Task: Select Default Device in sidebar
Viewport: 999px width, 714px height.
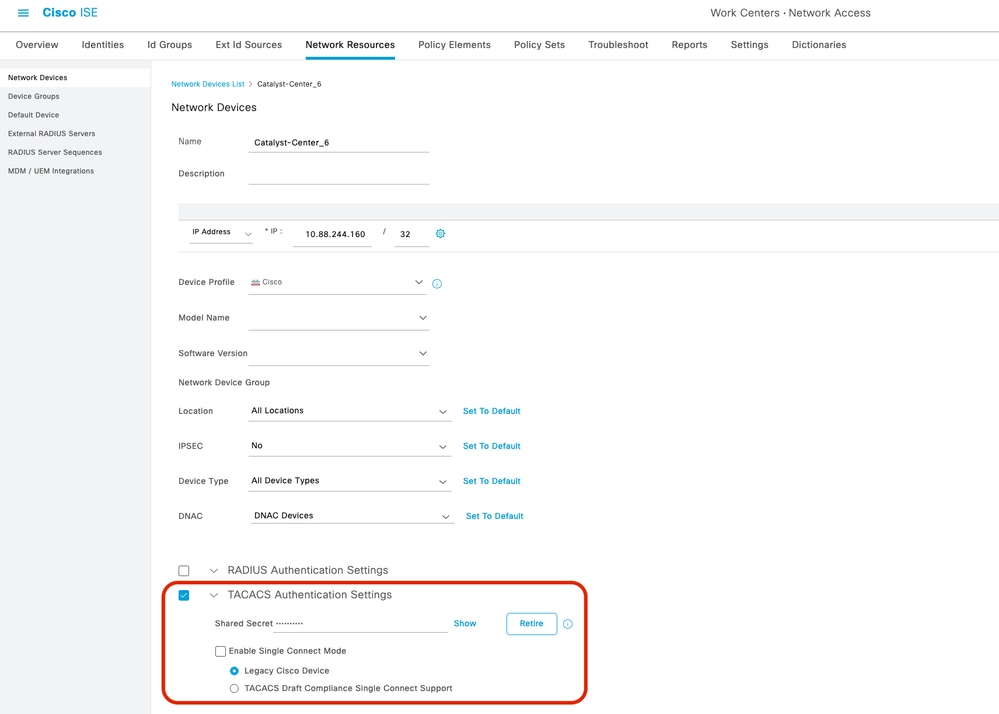Action: (33, 115)
